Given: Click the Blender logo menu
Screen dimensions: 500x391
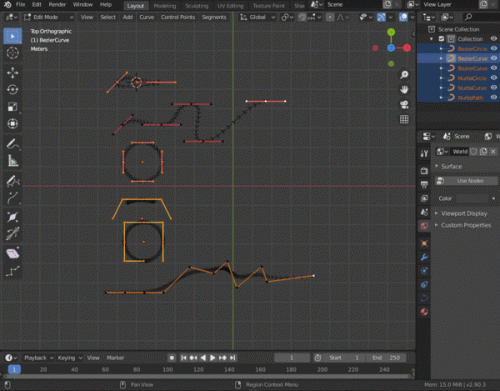Looking at the screenshot, I should pos(8,5).
